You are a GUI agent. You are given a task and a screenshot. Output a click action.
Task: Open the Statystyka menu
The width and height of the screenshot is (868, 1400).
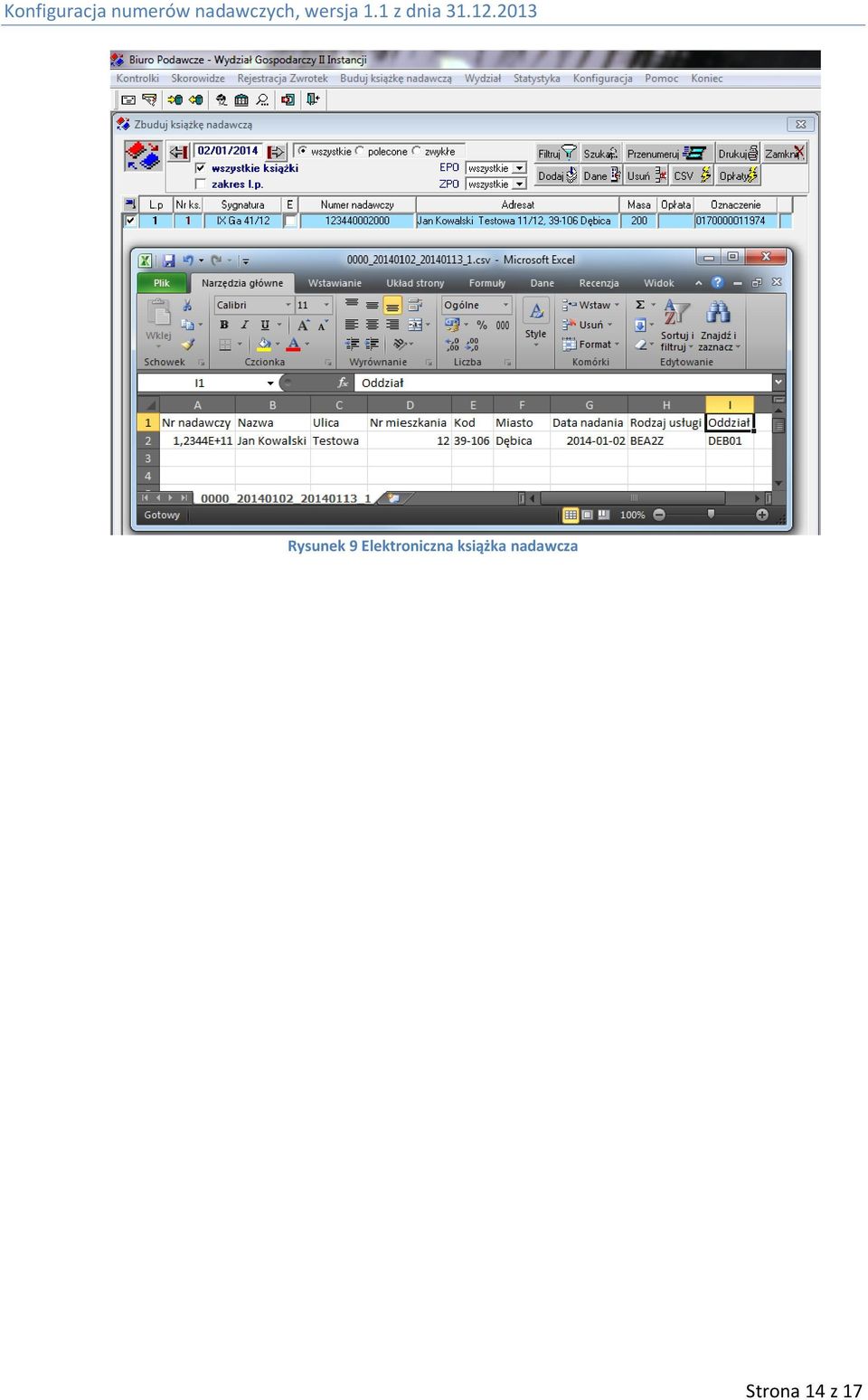tap(536, 79)
